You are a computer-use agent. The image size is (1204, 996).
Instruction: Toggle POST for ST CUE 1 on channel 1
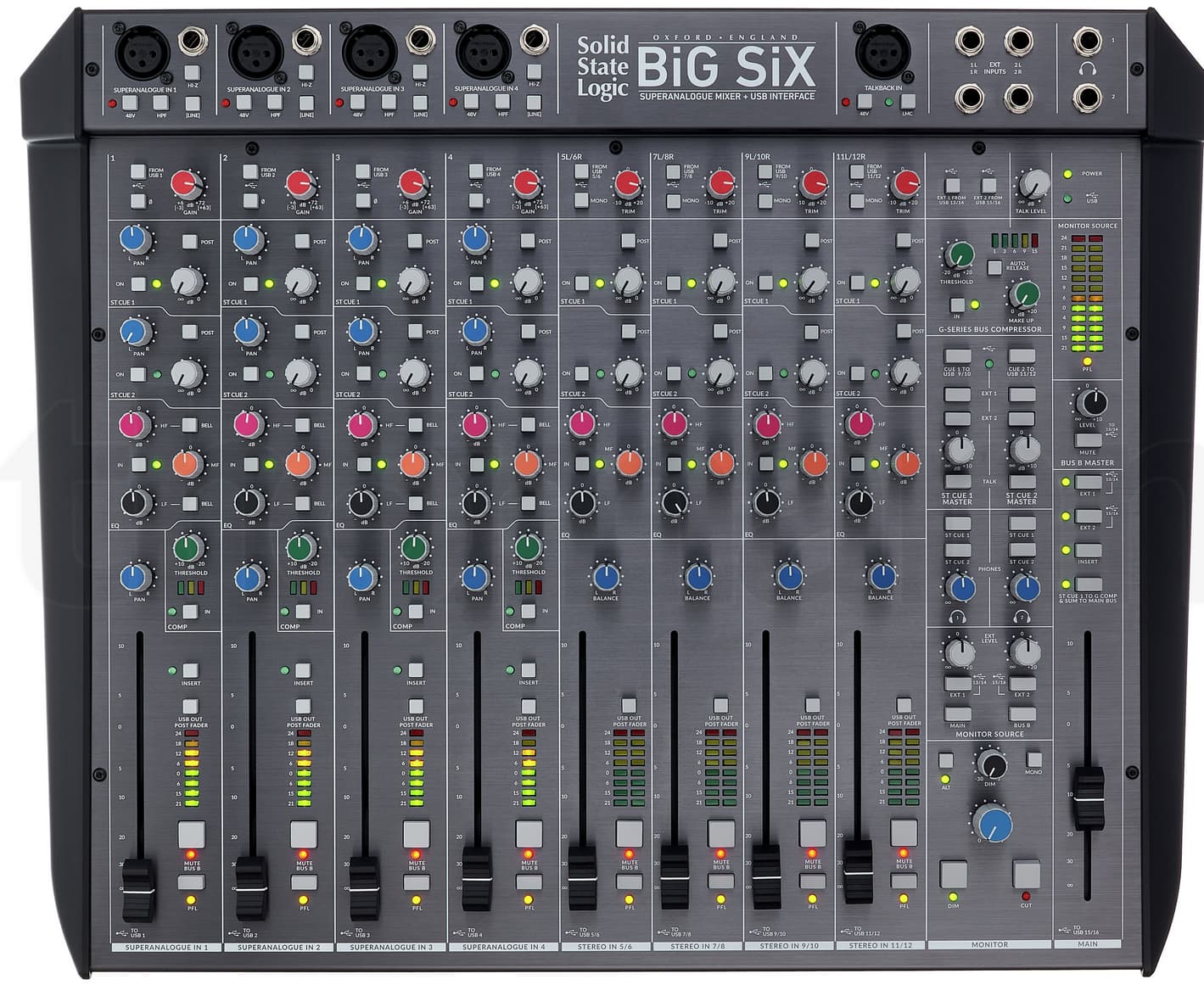[189, 242]
